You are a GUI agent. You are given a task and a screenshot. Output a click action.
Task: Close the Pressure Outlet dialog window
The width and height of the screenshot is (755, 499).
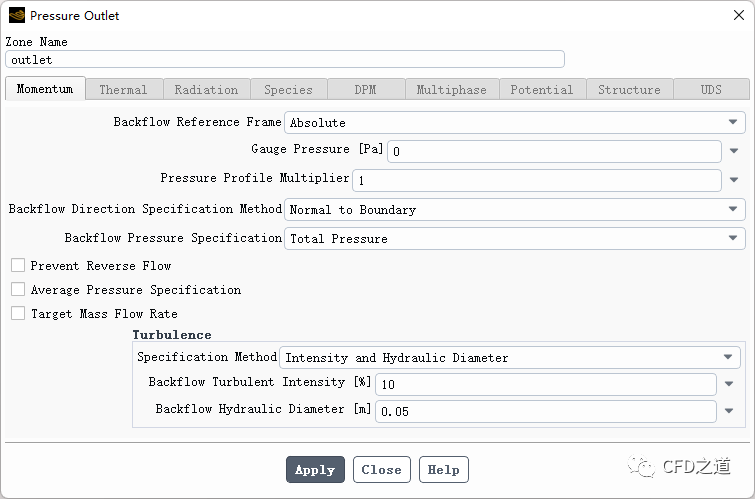[733, 16]
